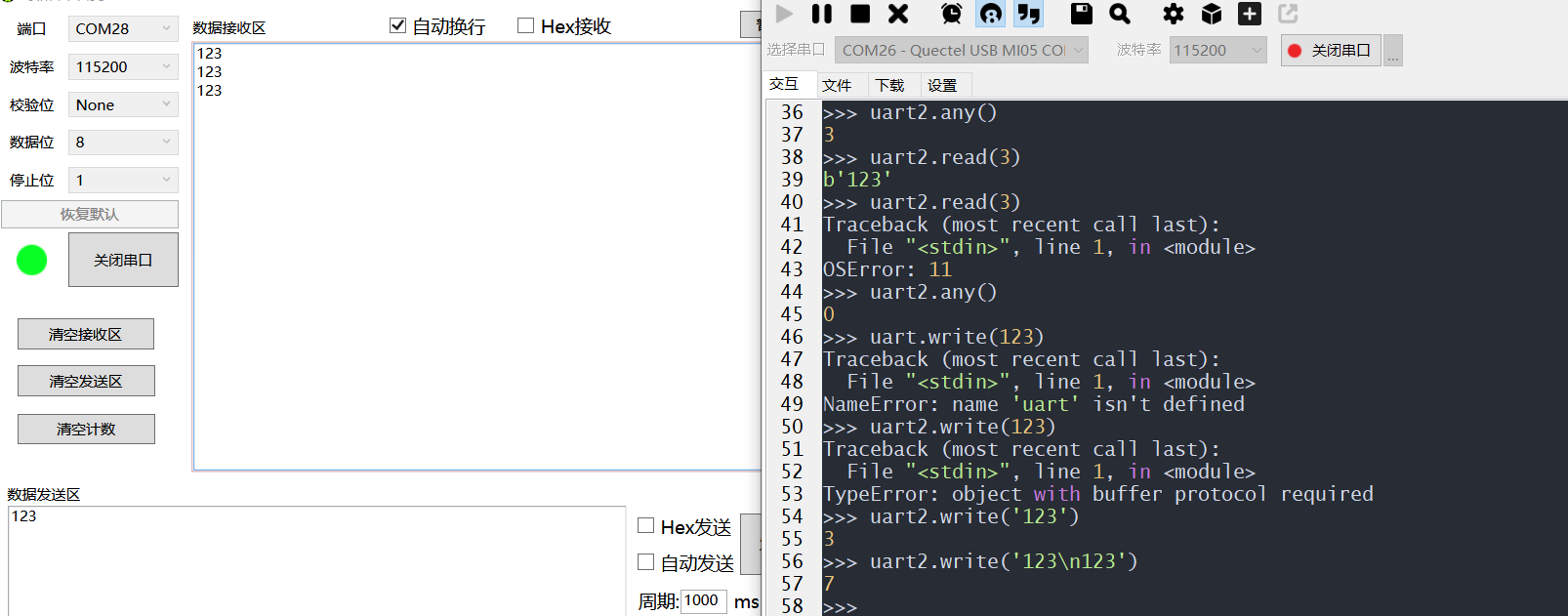The width and height of the screenshot is (1568, 616).
Task: Uncheck the 自动换行 checkbox
Action: pos(397,26)
